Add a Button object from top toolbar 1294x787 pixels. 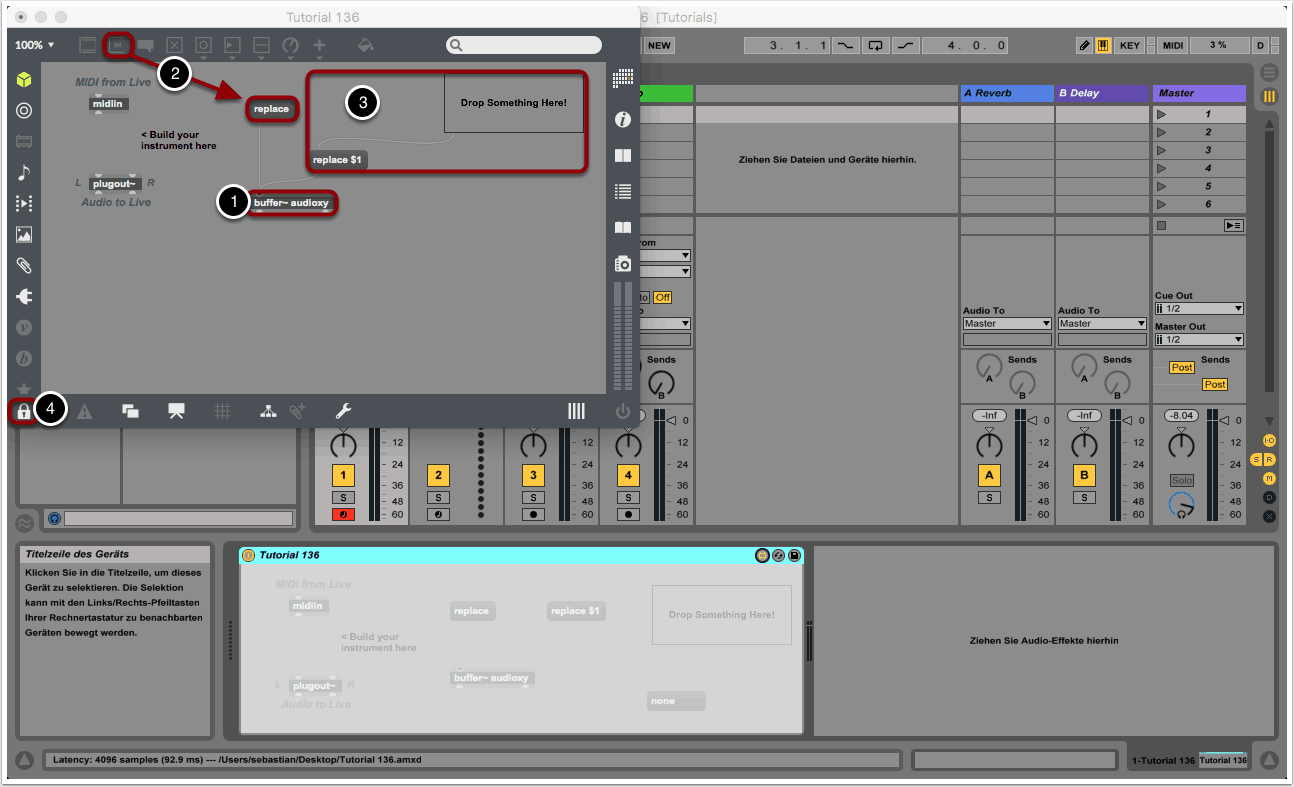[x=204, y=45]
